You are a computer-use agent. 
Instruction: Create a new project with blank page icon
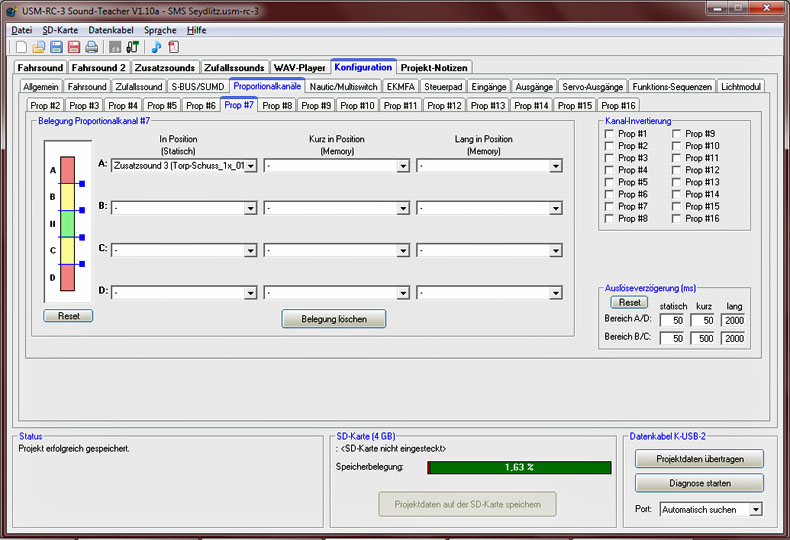tap(21, 47)
